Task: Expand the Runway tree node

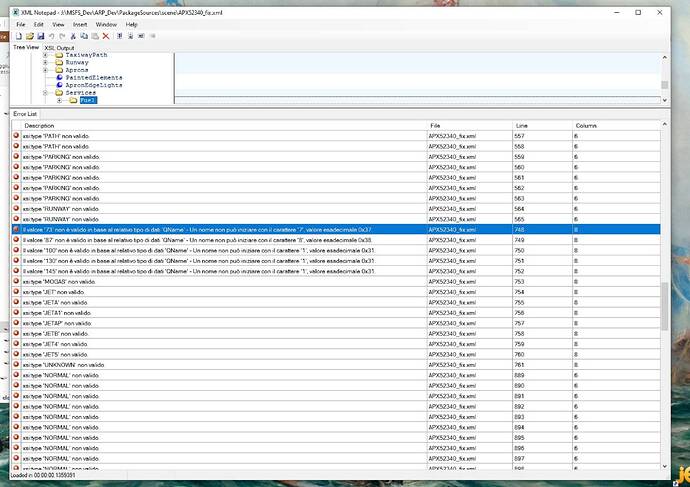Action: [45, 62]
